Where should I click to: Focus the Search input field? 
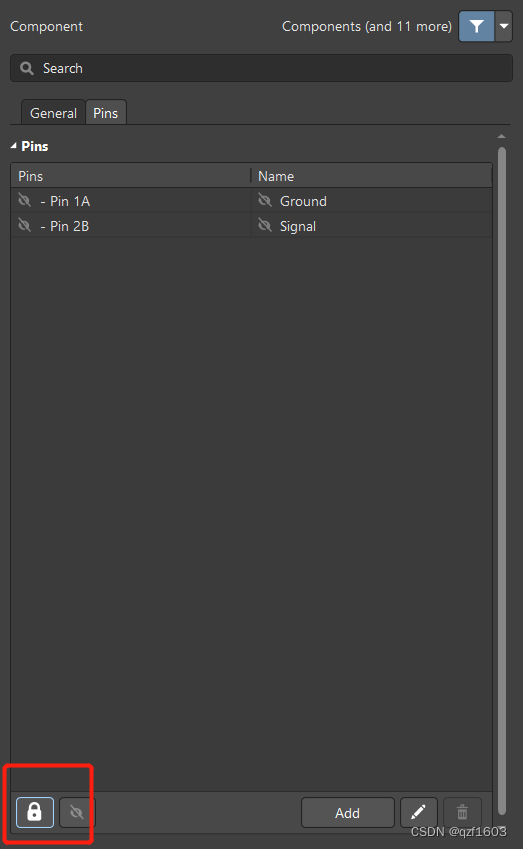[x=261, y=68]
